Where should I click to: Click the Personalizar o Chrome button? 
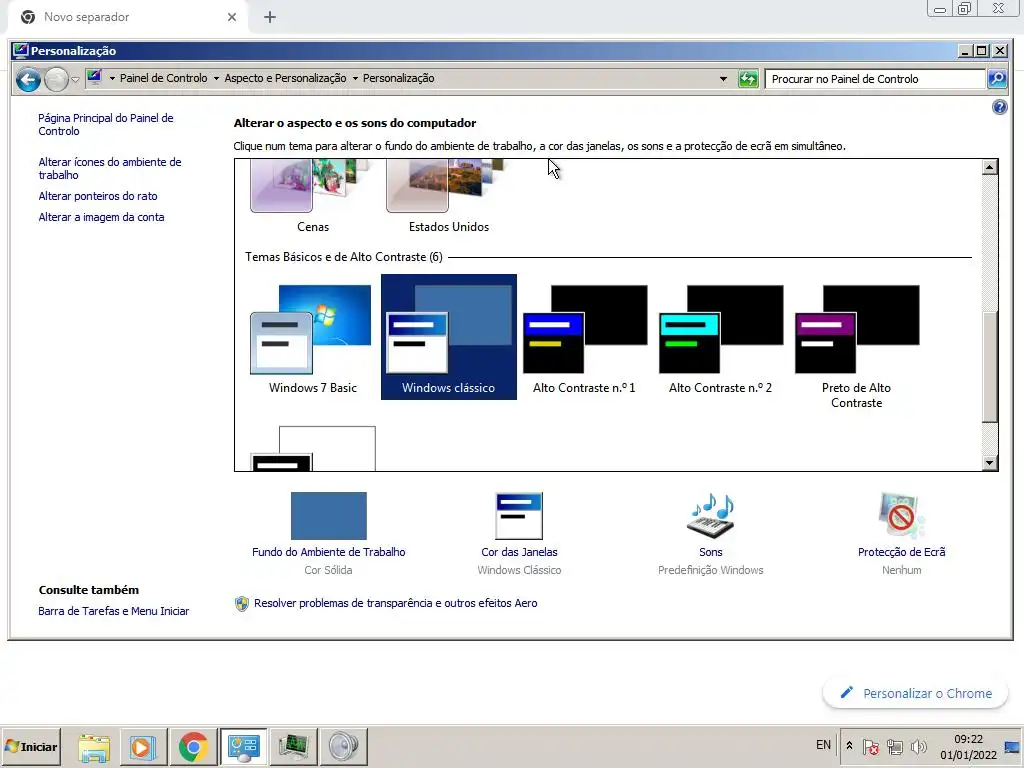[916, 694]
